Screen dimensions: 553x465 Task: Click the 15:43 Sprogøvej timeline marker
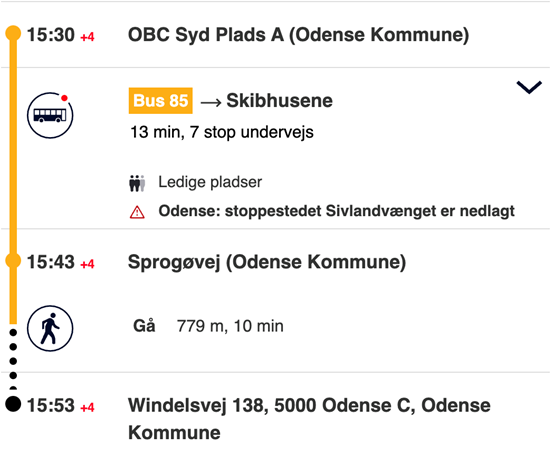click(13, 260)
